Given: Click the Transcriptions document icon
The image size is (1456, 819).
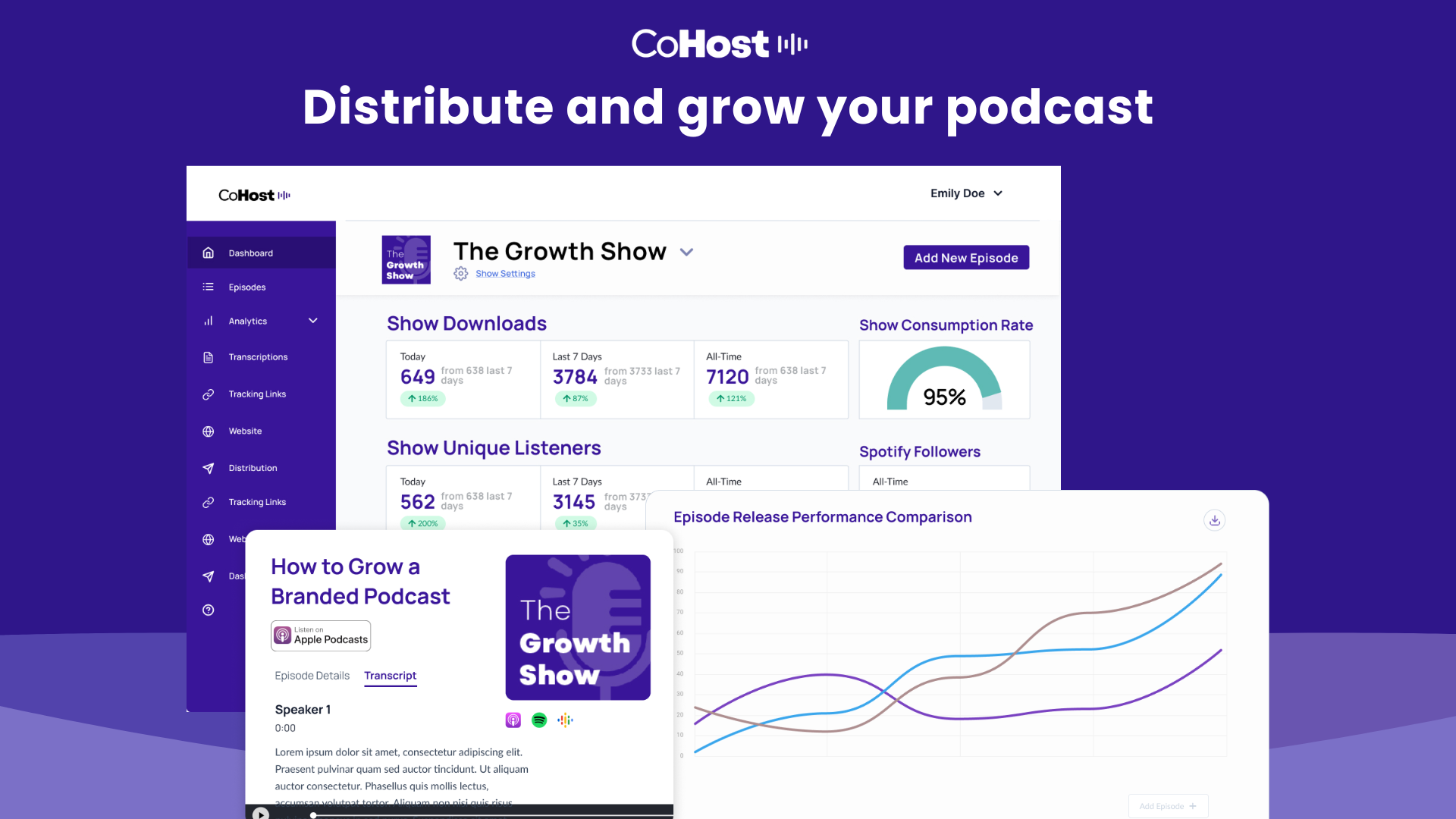Looking at the screenshot, I should [208, 357].
